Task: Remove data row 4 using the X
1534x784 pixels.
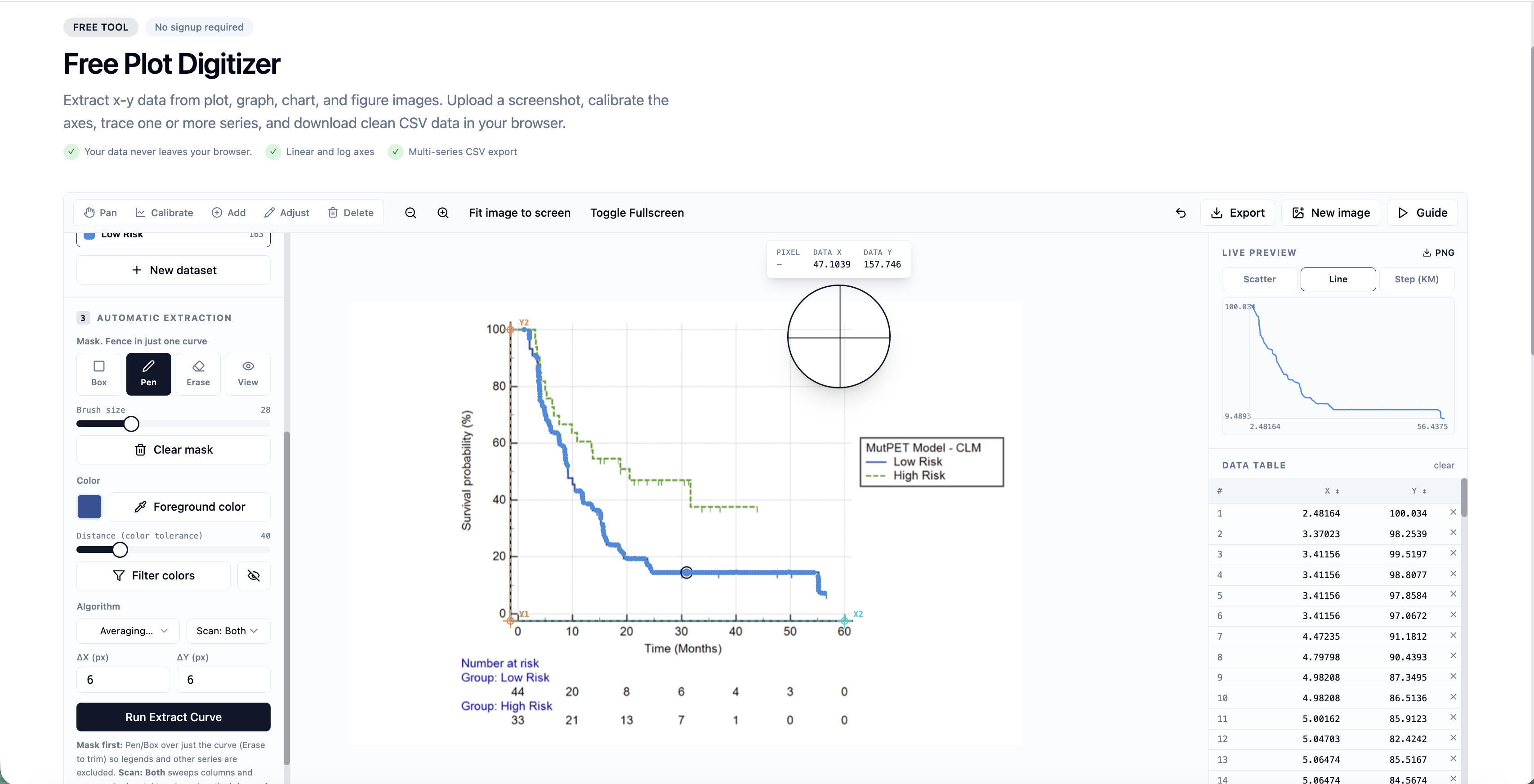Action: pos(1453,574)
